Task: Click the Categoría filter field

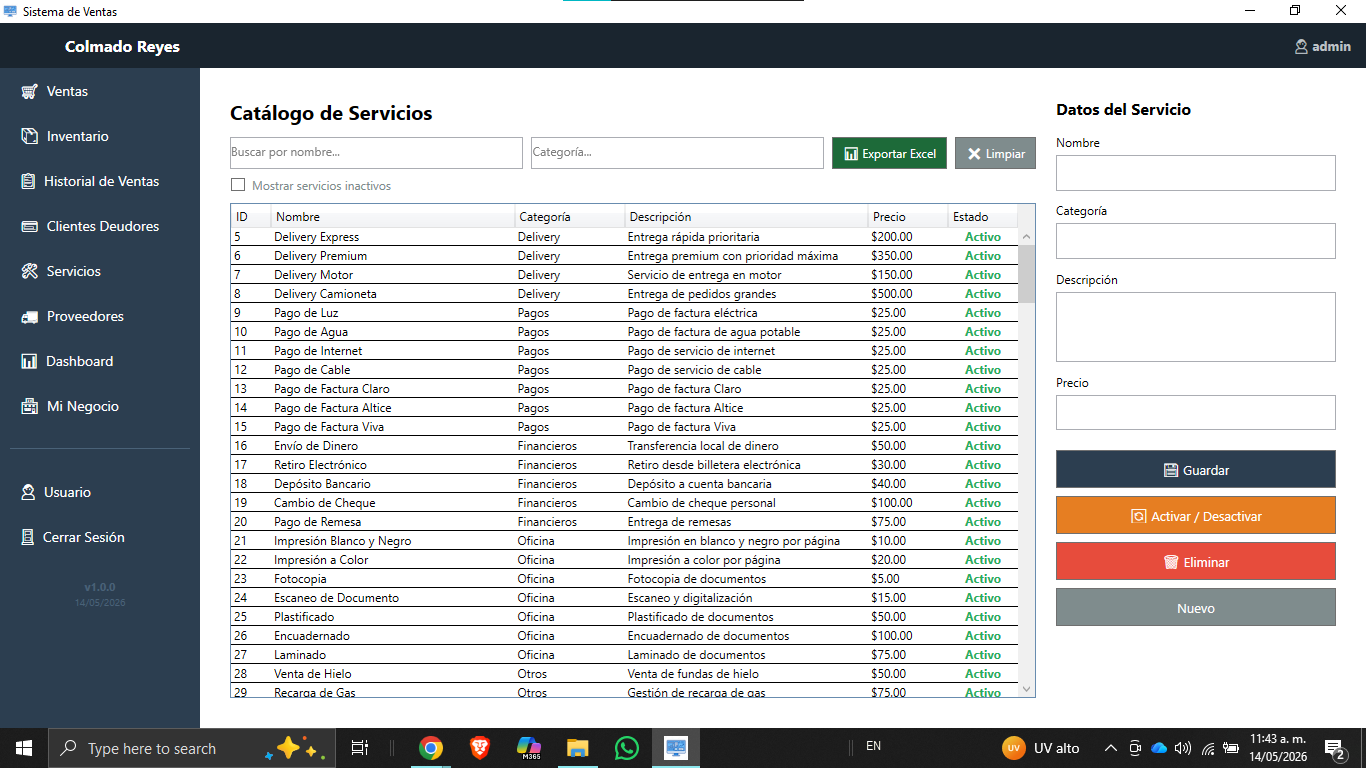Action: coord(677,153)
